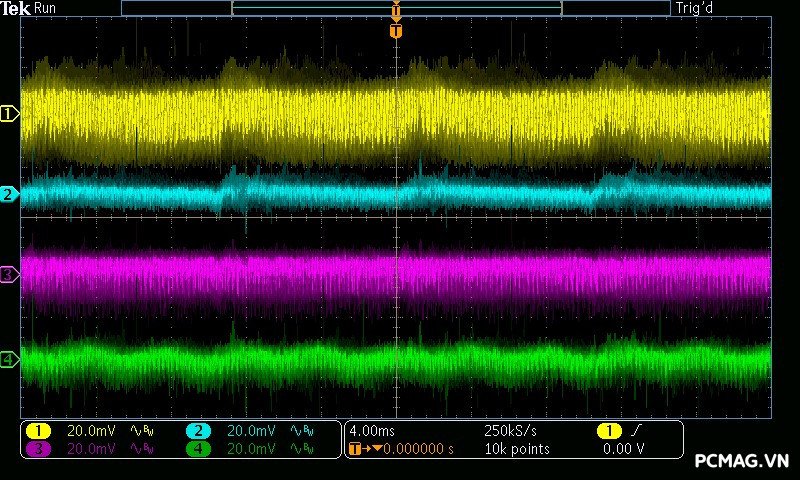This screenshot has height=480, width=800.
Task: Click the green channel 4 ground marker
Action: [9, 359]
